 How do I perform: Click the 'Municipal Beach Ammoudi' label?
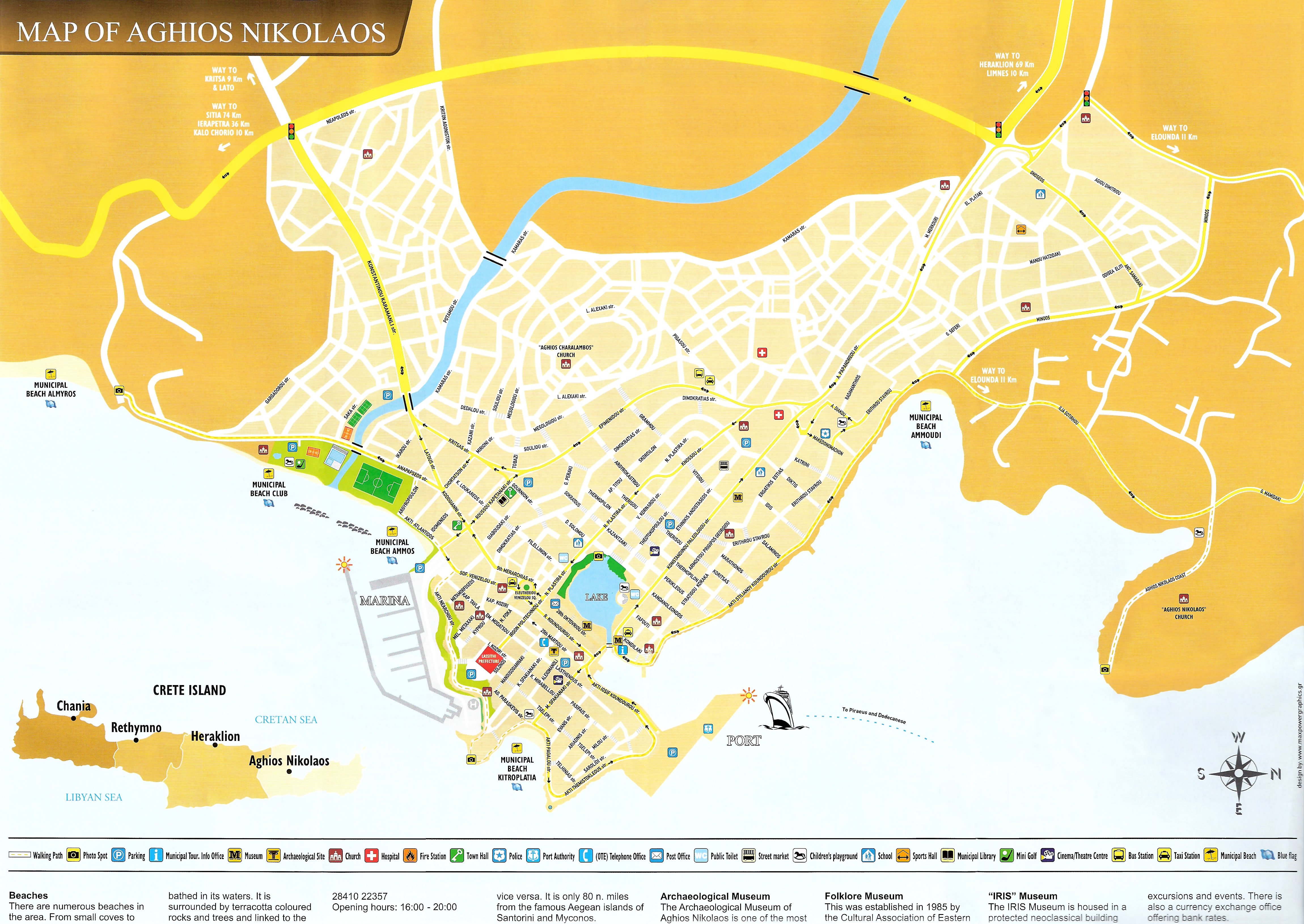tap(926, 426)
